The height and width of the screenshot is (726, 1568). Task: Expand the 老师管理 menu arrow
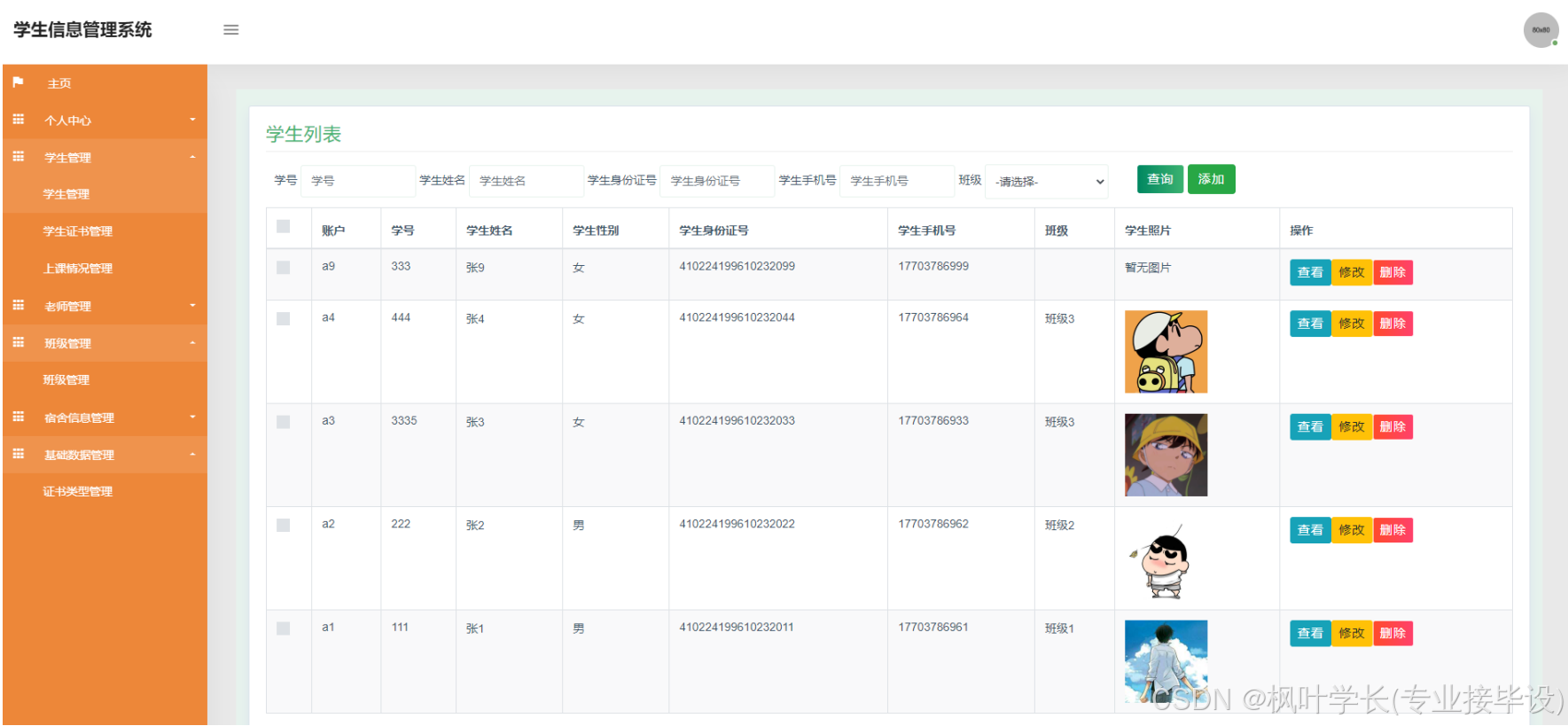click(x=192, y=306)
